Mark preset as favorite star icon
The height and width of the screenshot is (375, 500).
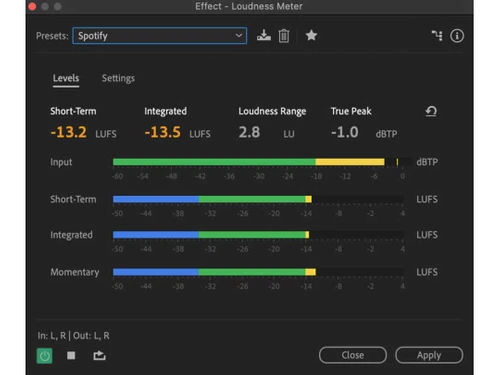pyautogui.click(x=311, y=35)
